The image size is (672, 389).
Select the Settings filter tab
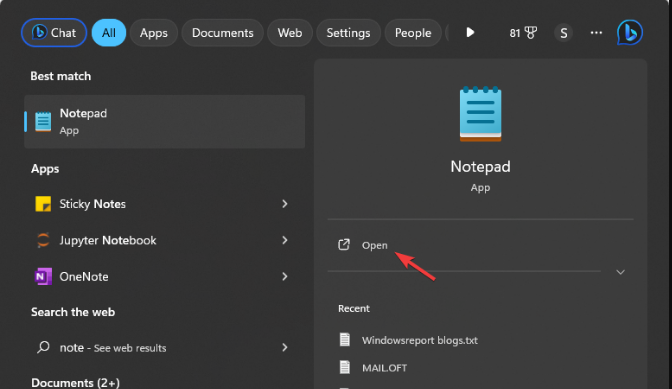pos(348,33)
